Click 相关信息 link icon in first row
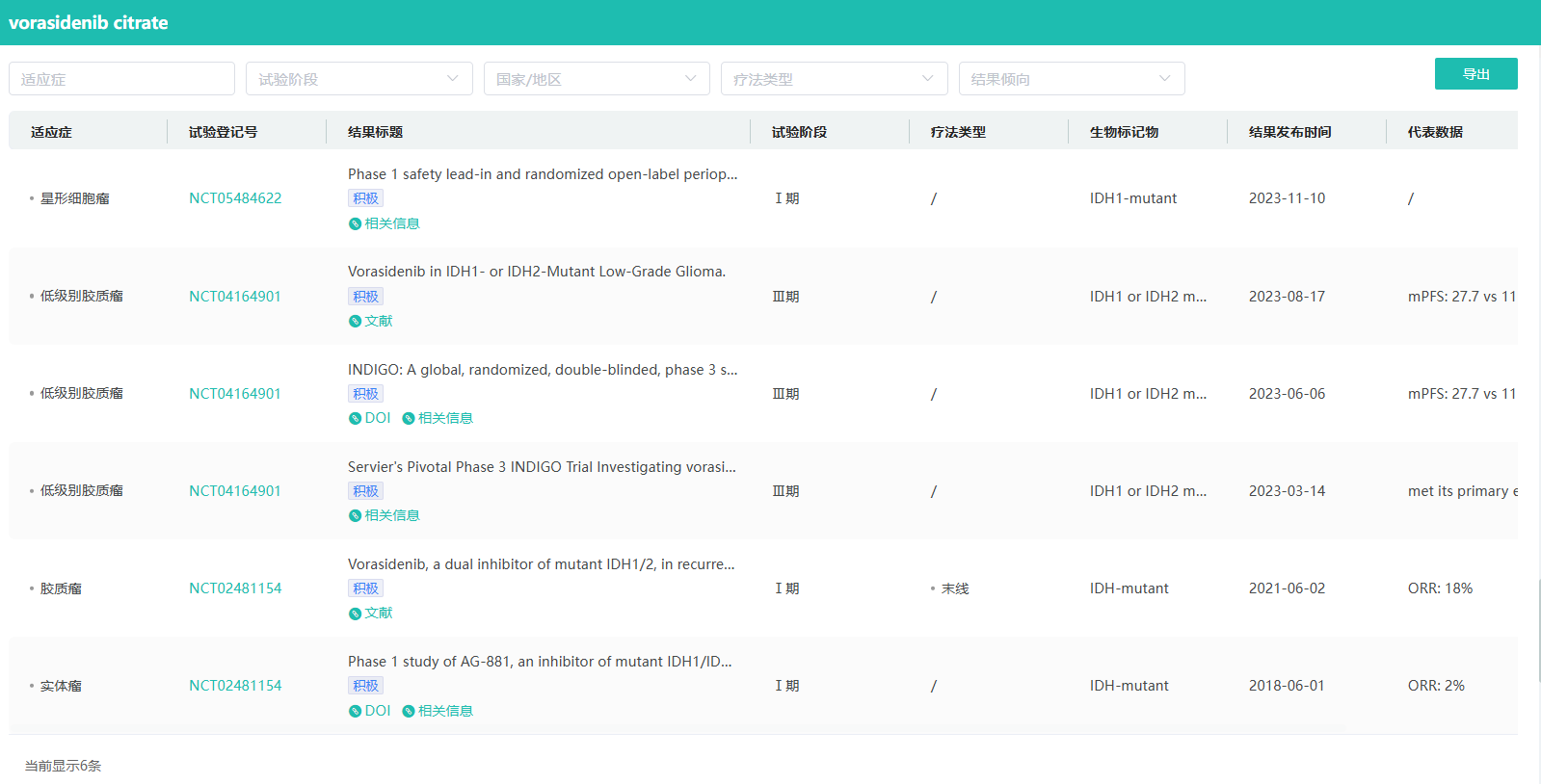 click(355, 223)
